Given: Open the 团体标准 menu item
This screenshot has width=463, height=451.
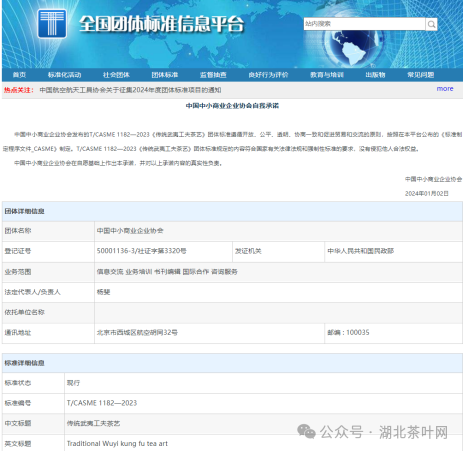Looking at the screenshot, I should point(165,75).
